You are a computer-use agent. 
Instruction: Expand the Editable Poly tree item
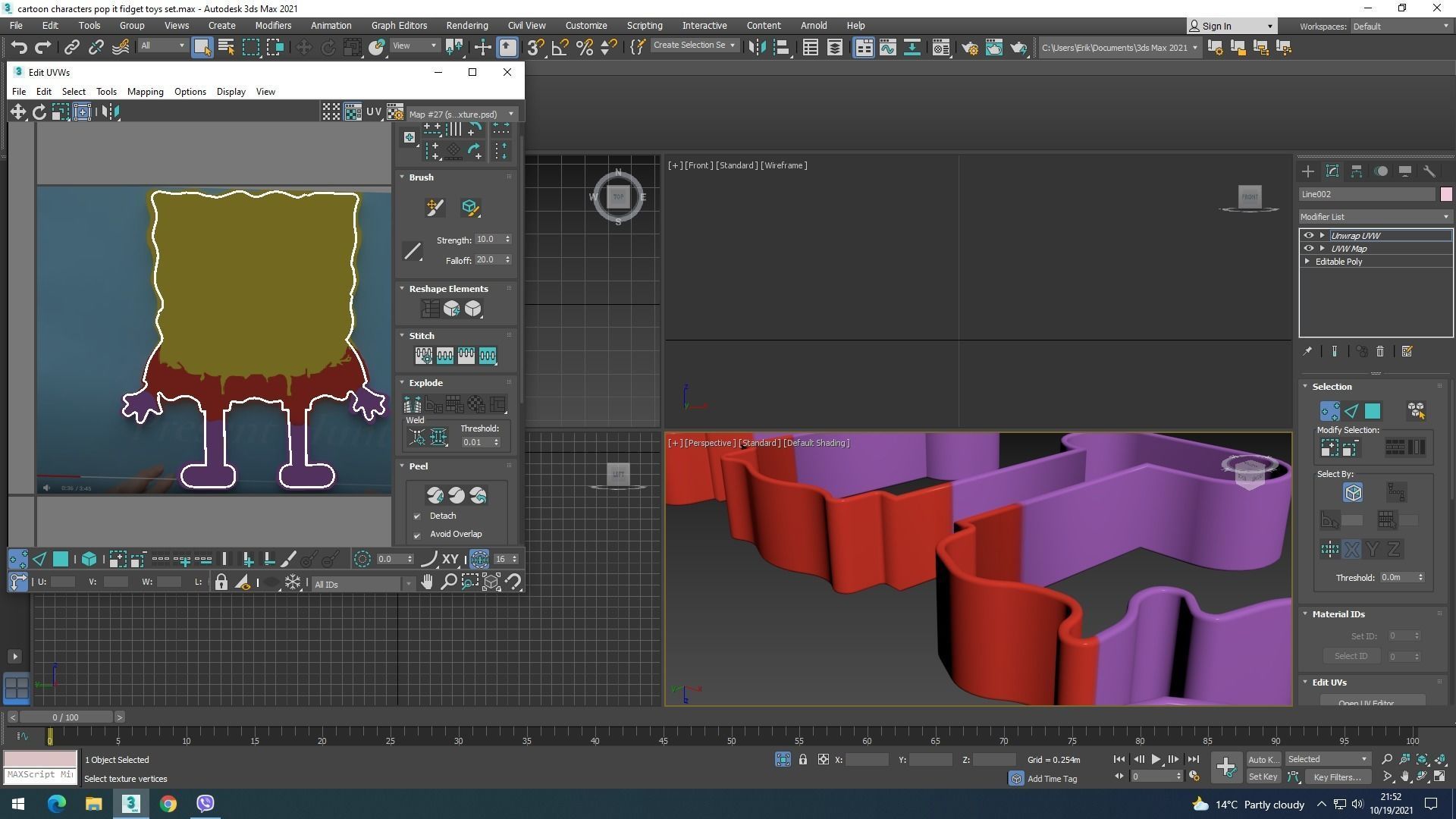[x=1307, y=262]
